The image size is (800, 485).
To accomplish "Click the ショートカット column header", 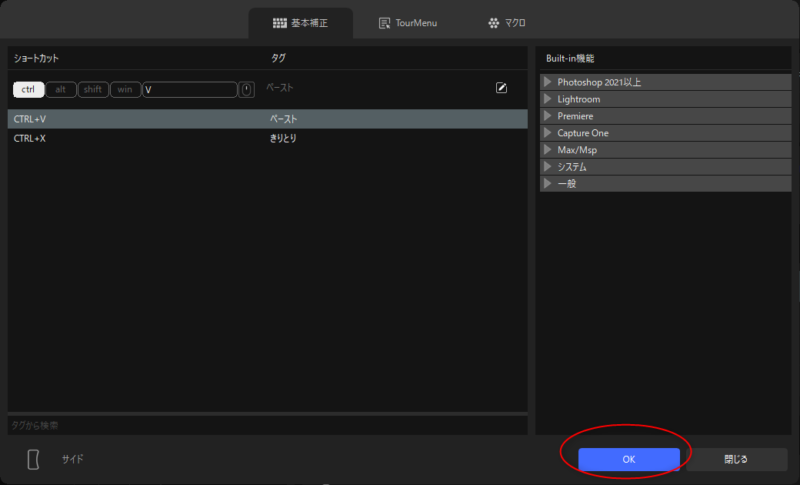I will pos(36,58).
